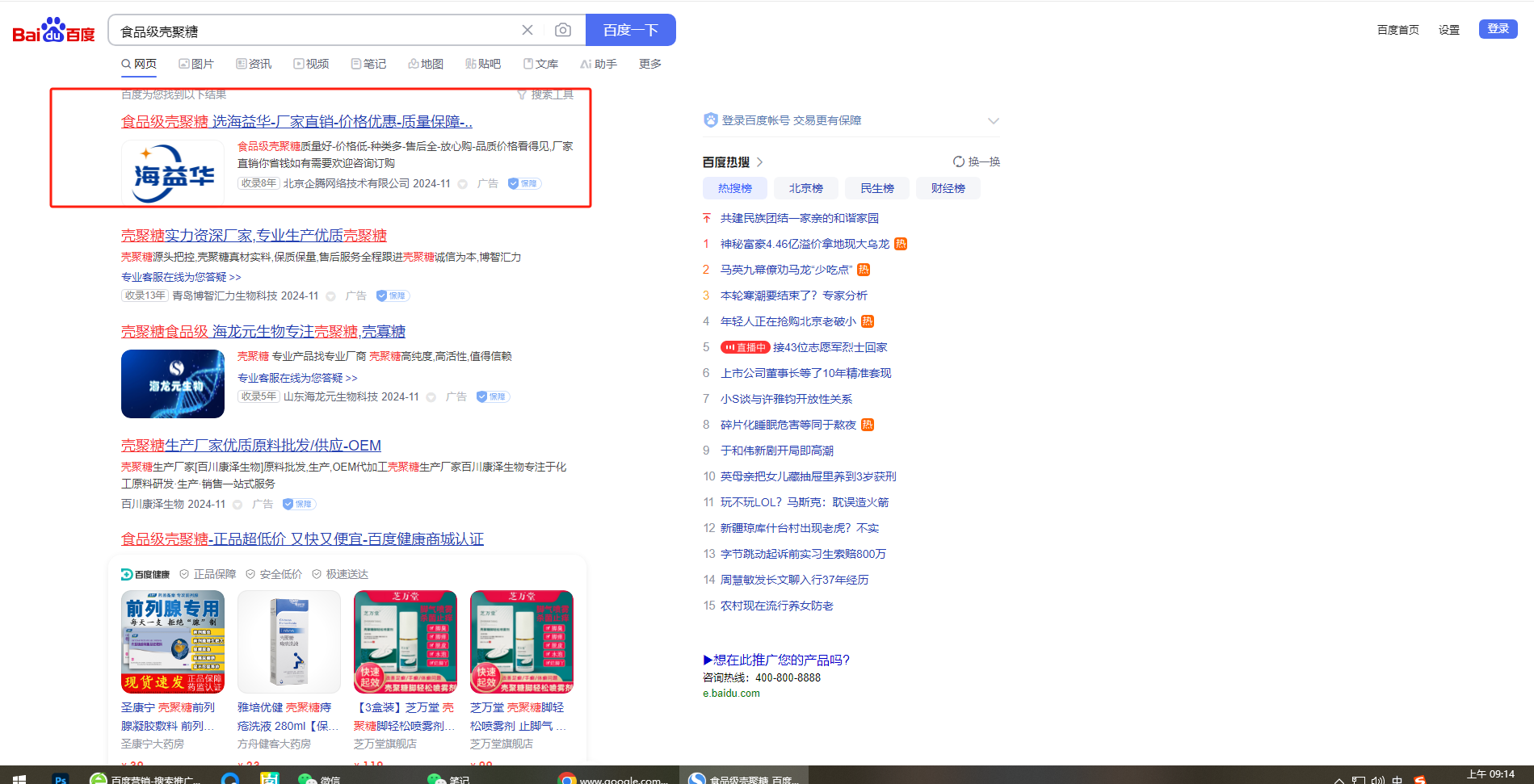Open the 更多 search categories menu
This screenshot has width=1534, height=784.
(650, 64)
